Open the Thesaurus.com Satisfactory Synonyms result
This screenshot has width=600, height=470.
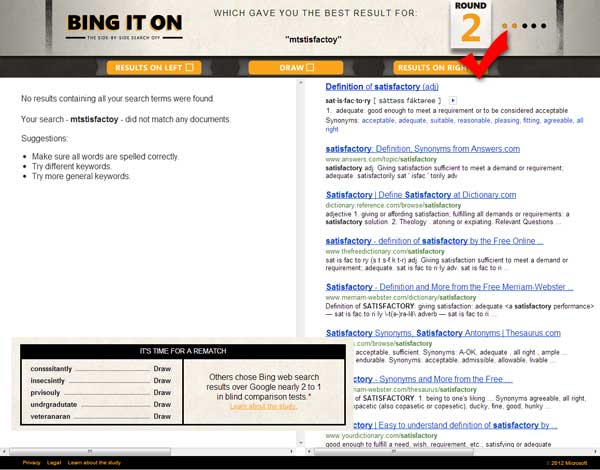tap(443, 333)
